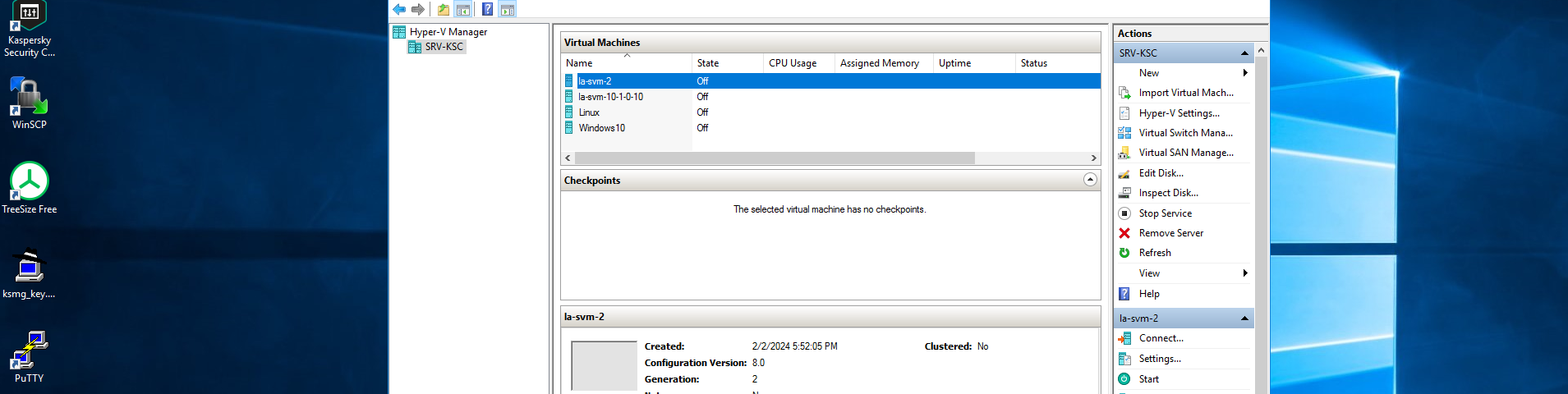This screenshot has height=394, width=1568.
Task: Collapse the la-svm-2 actions section
Action: (x=1244, y=318)
